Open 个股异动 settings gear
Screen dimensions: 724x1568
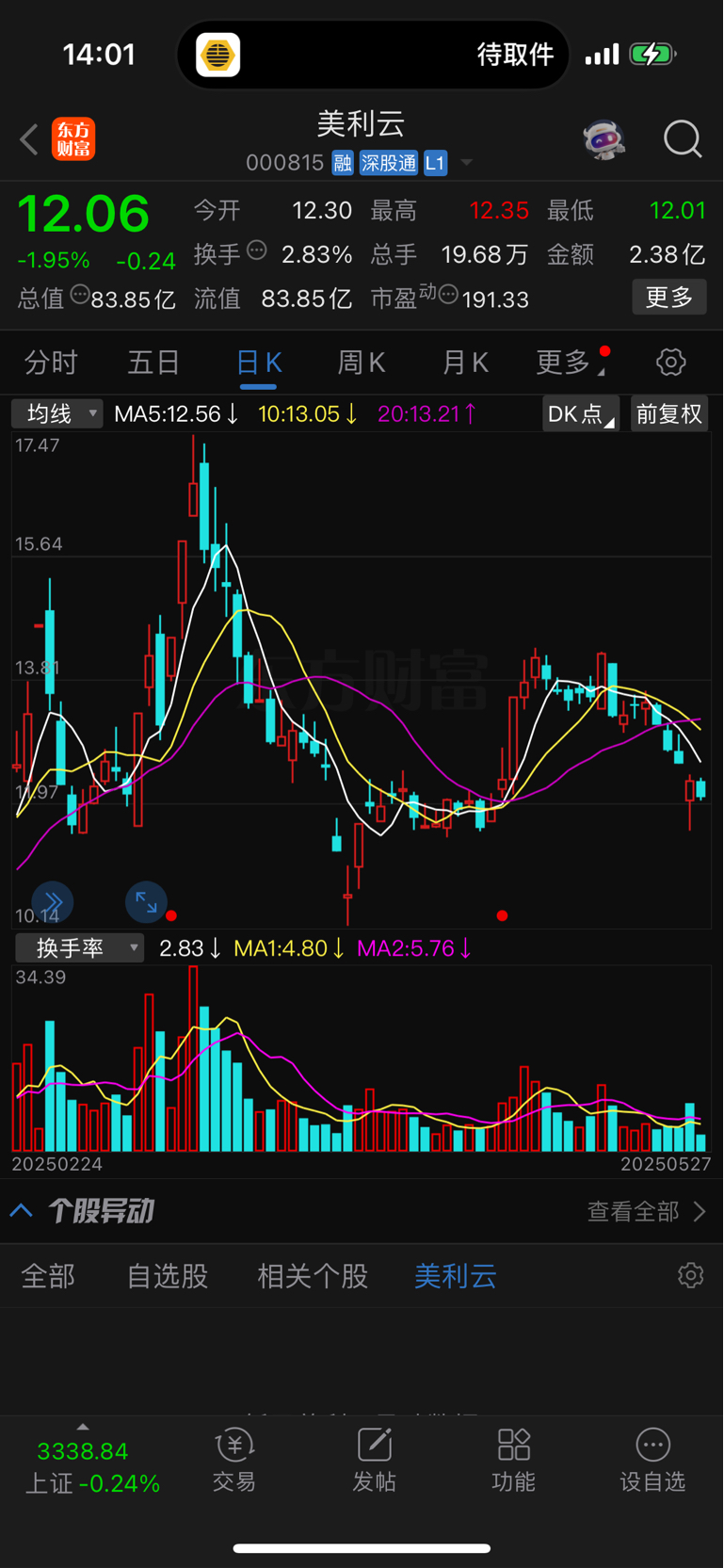click(690, 1275)
